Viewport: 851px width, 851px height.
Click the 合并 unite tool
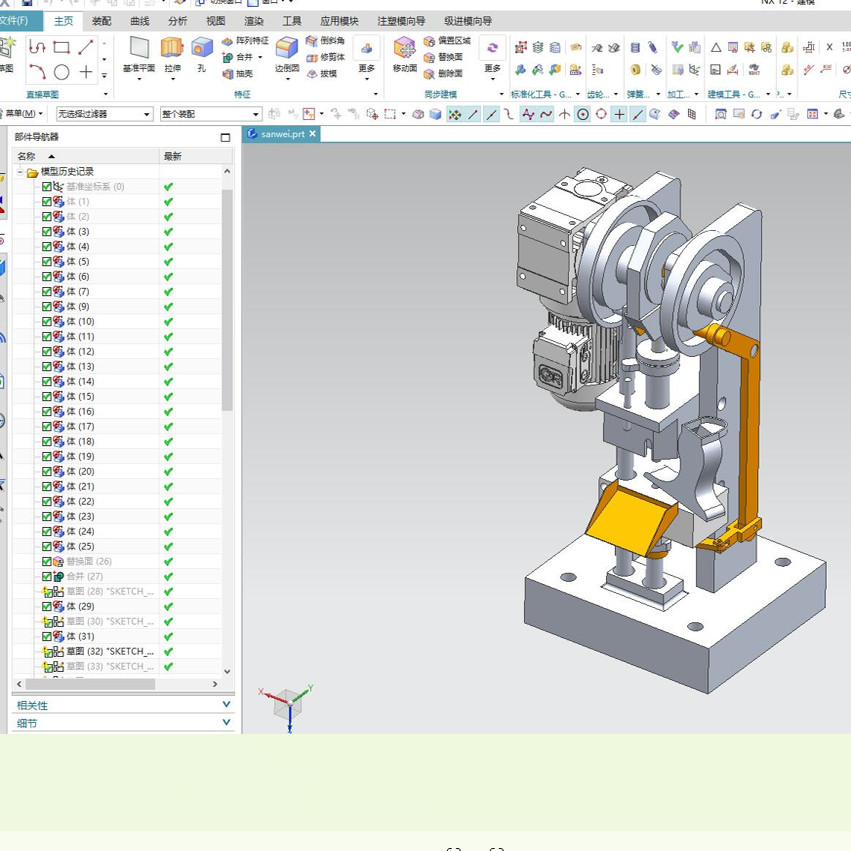click(238, 57)
